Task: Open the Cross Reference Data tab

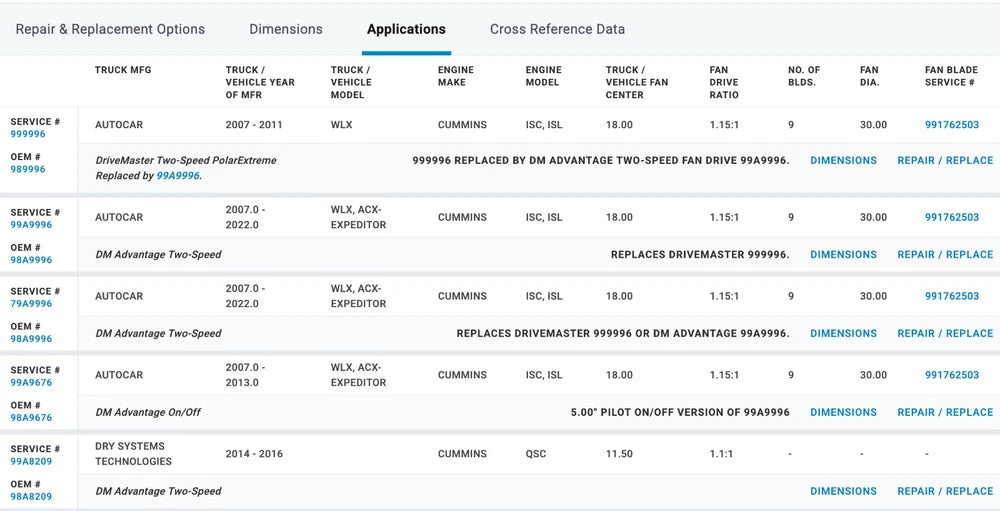Action: pos(557,29)
